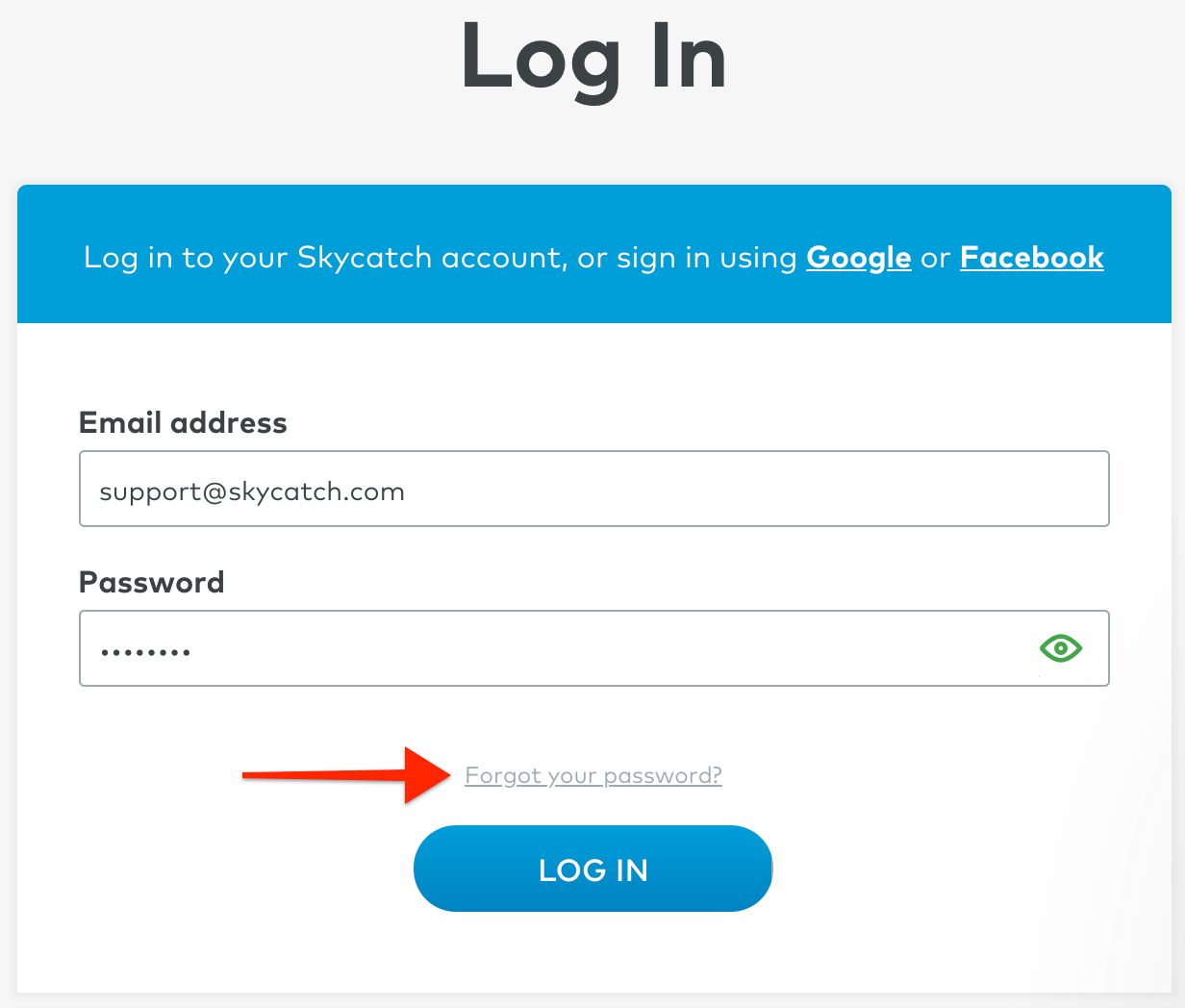The width and height of the screenshot is (1185, 1008).
Task: Sign in using the Facebook link
Action: click(x=1031, y=257)
